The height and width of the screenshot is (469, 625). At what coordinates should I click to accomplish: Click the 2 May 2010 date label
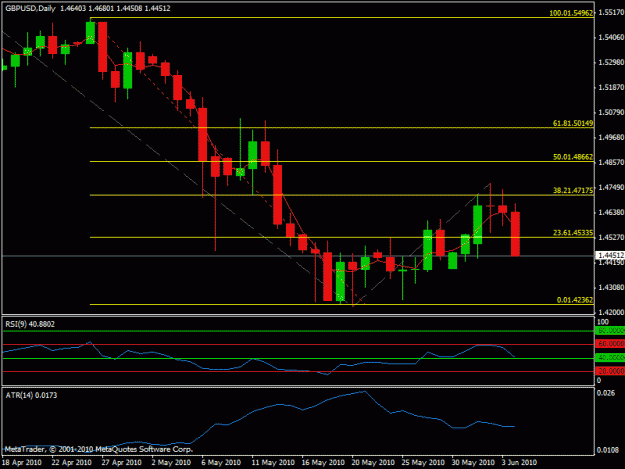click(171, 462)
